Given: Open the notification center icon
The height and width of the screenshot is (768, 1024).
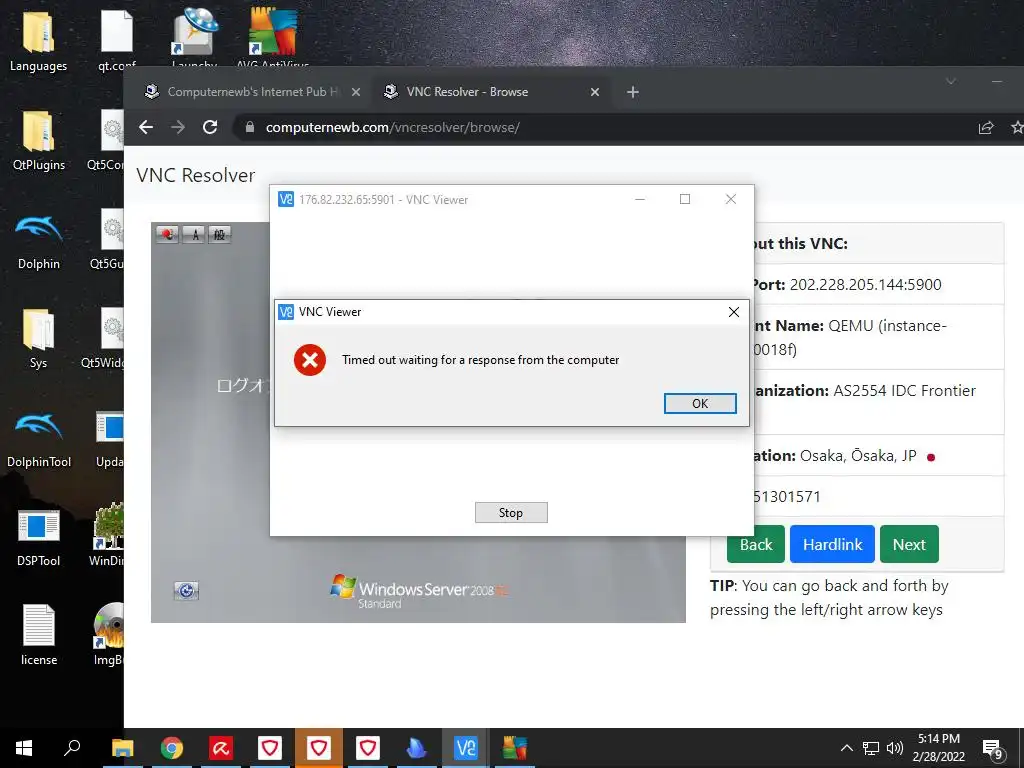Looking at the screenshot, I should coord(993,748).
